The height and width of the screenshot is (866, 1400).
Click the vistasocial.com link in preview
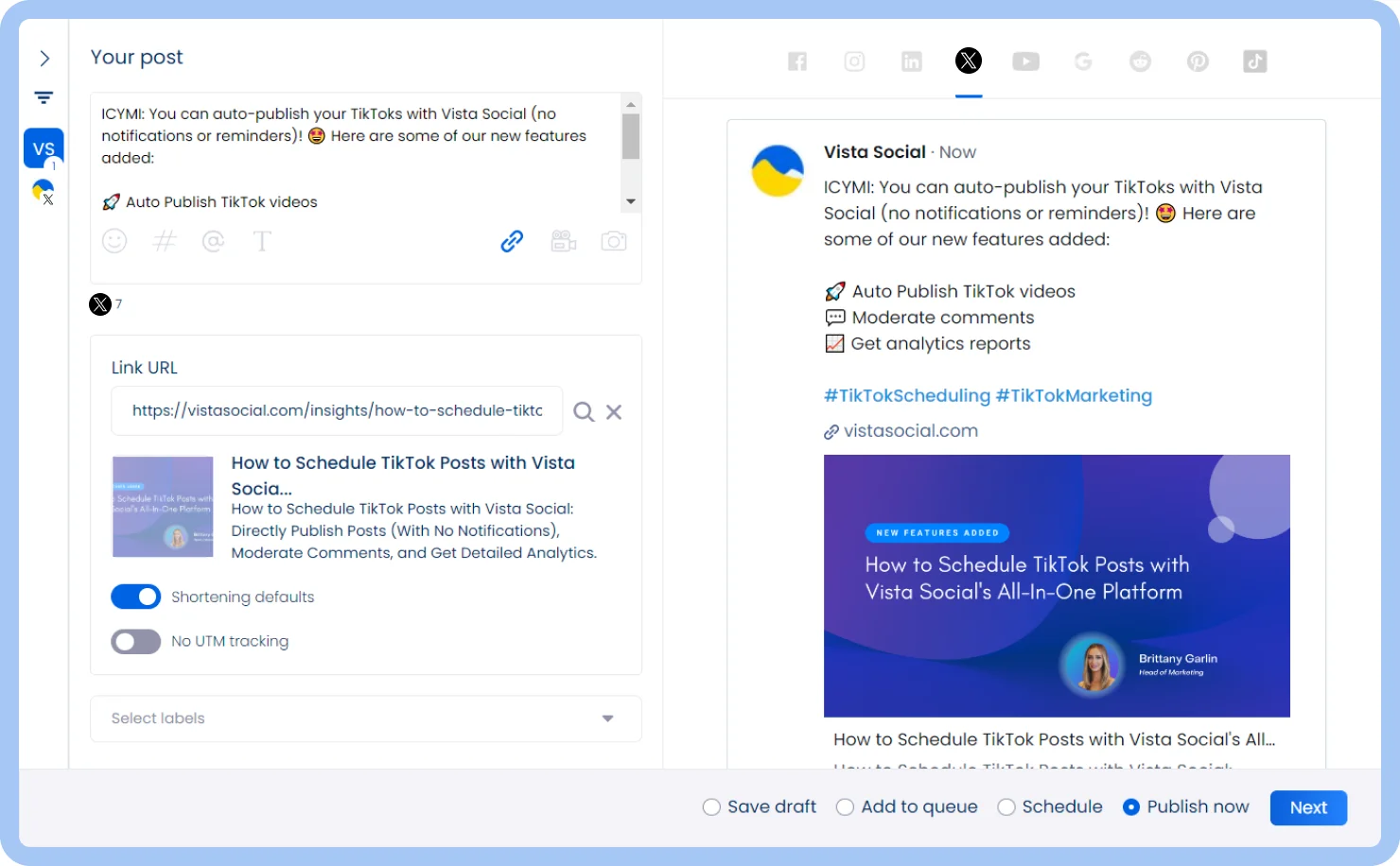pyautogui.click(x=910, y=430)
